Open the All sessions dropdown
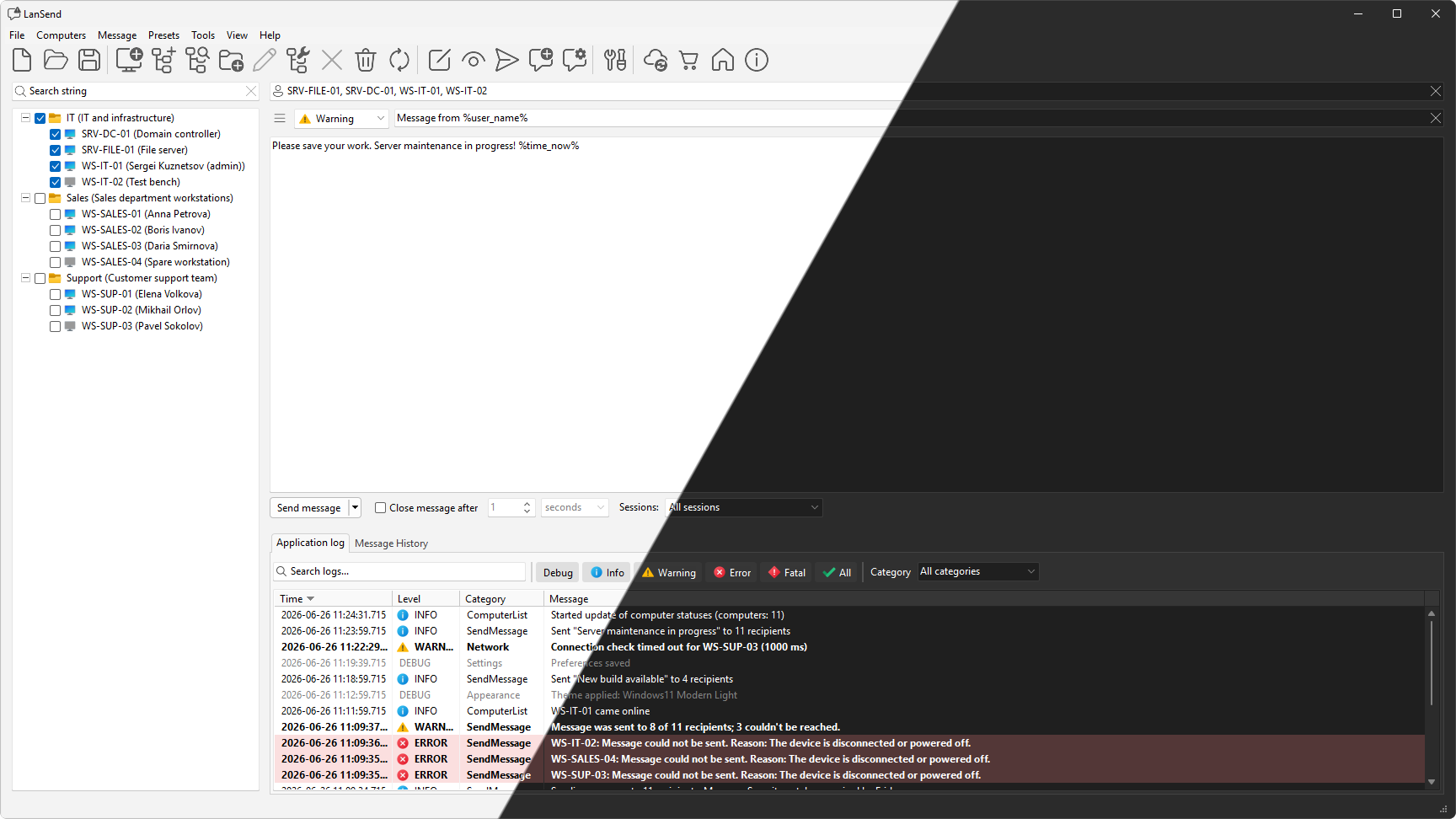Screen dimensions: 1456x819 coord(743,507)
